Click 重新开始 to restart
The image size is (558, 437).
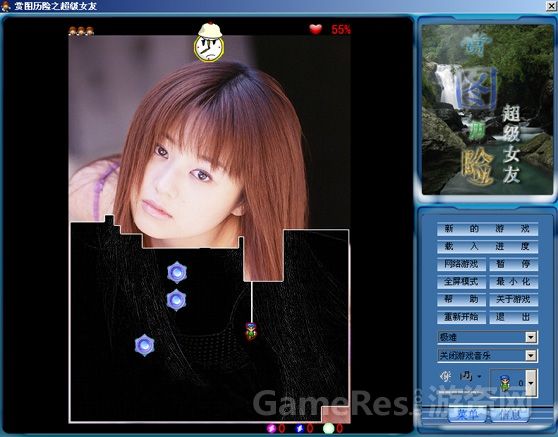point(461,317)
